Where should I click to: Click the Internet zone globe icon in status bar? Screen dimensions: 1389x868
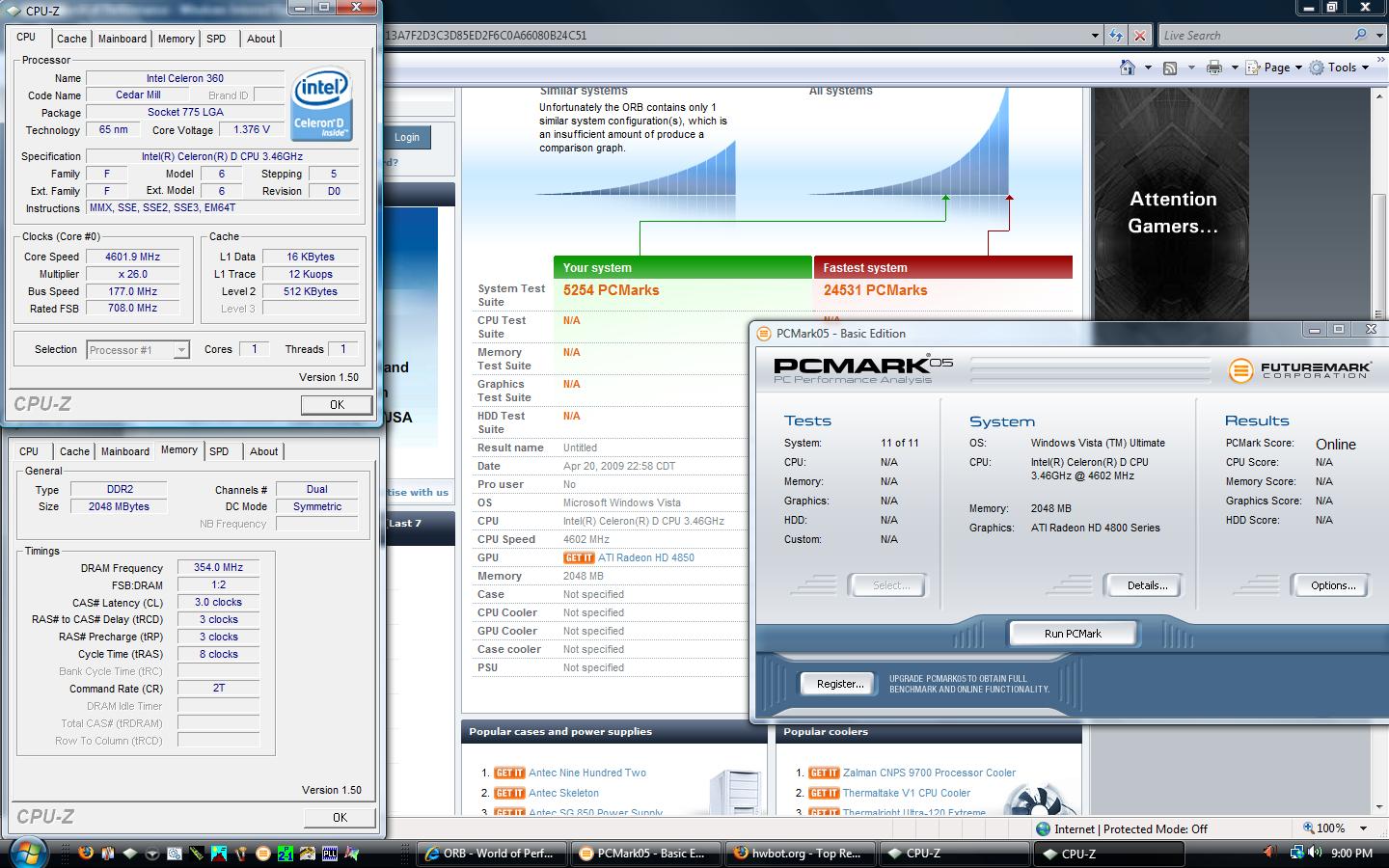pos(1043,828)
